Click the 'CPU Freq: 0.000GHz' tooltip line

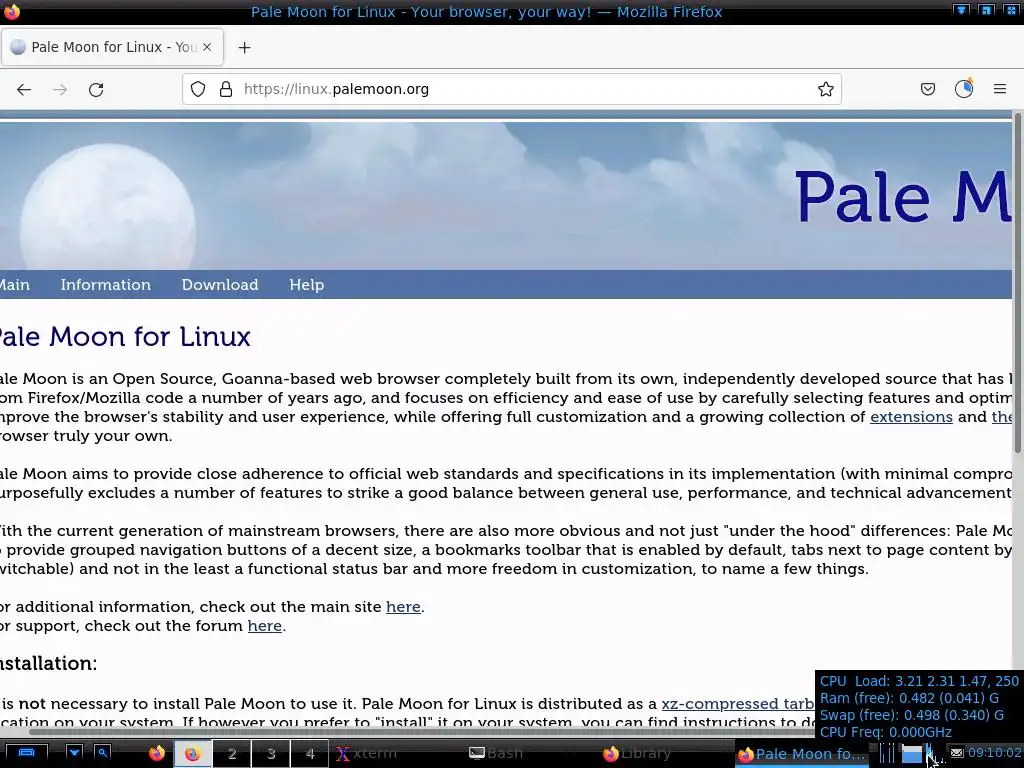click(886, 732)
